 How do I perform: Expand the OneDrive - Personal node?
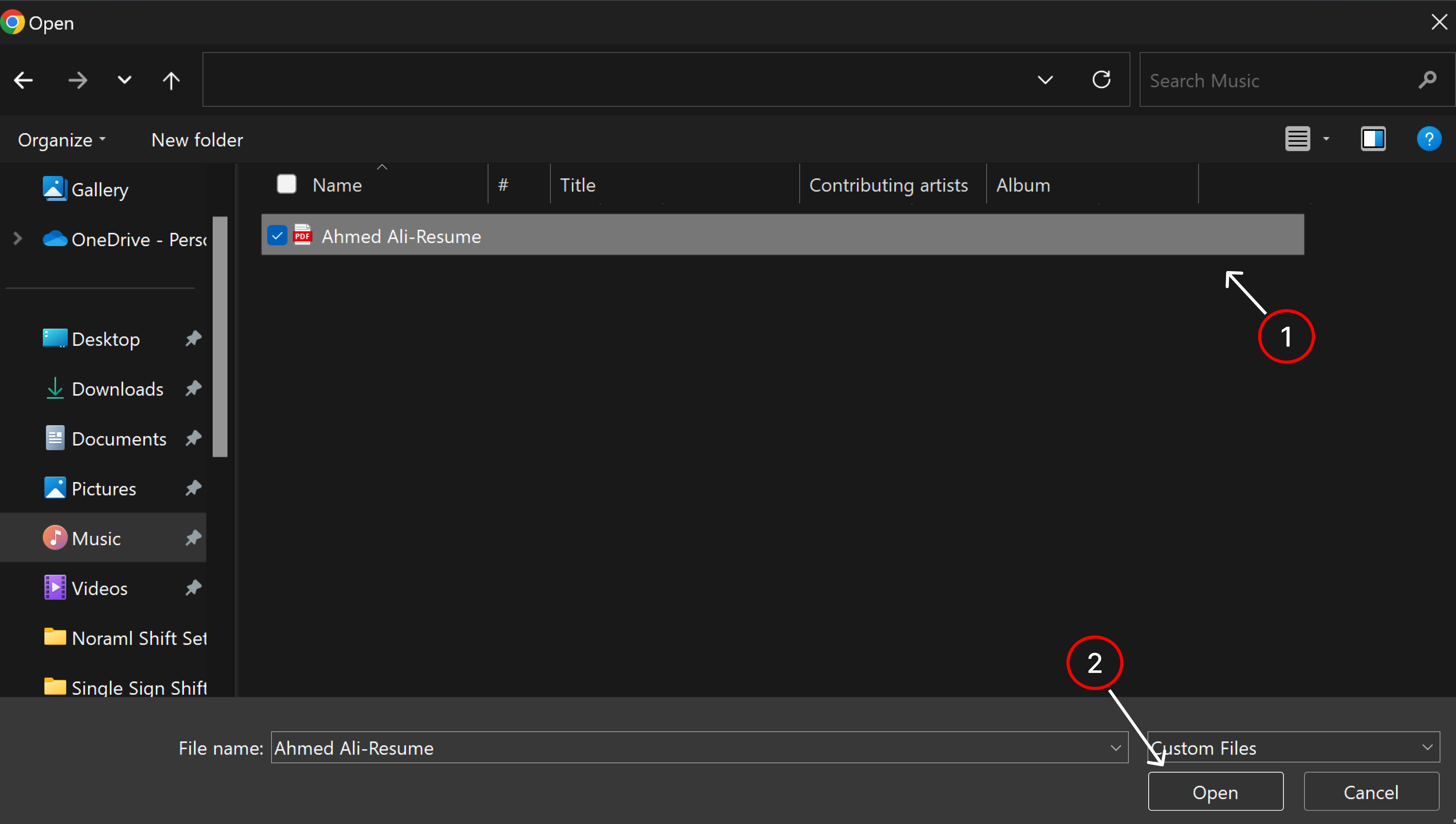[18, 239]
